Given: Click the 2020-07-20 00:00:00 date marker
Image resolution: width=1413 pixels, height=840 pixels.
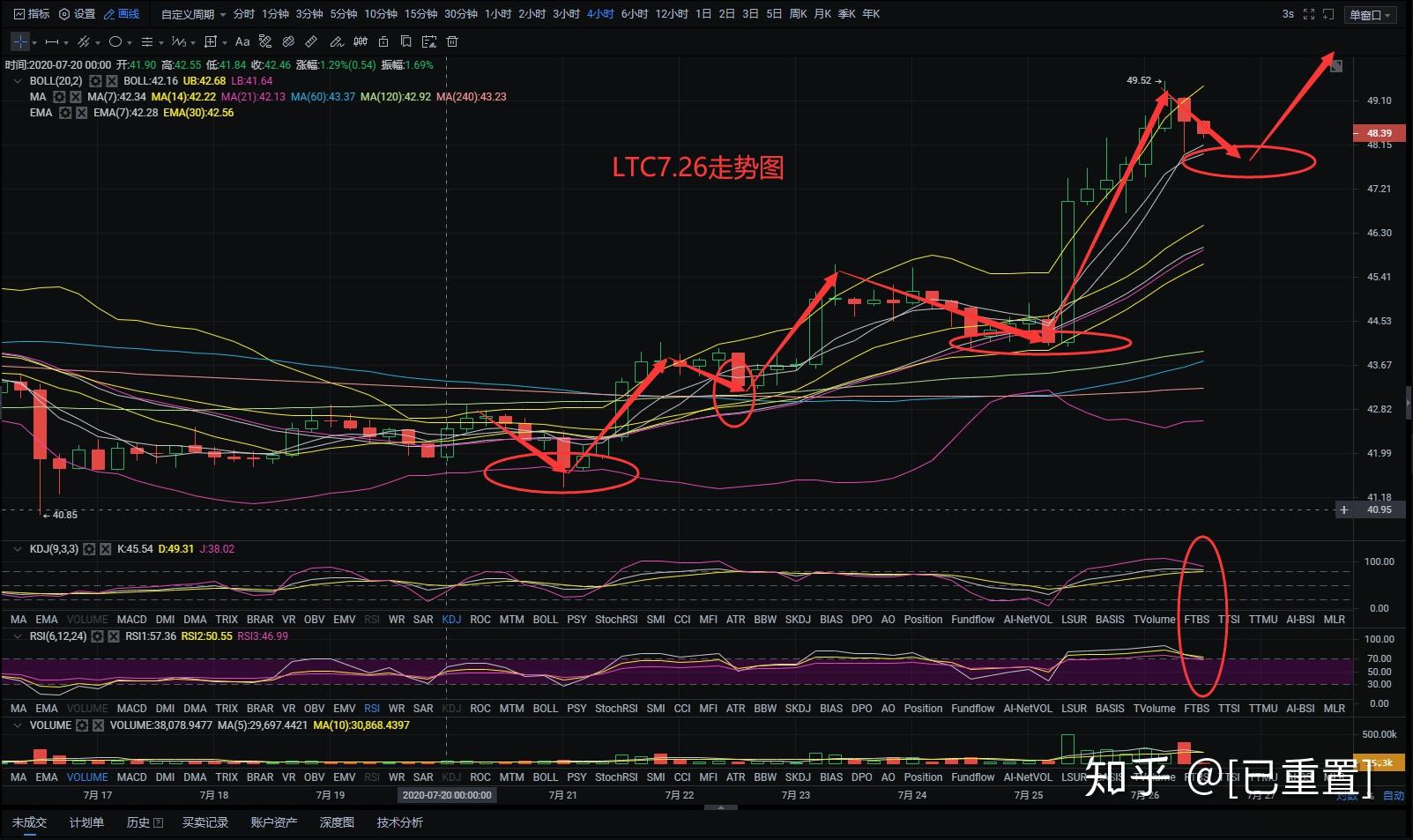Looking at the screenshot, I should point(447,795).
